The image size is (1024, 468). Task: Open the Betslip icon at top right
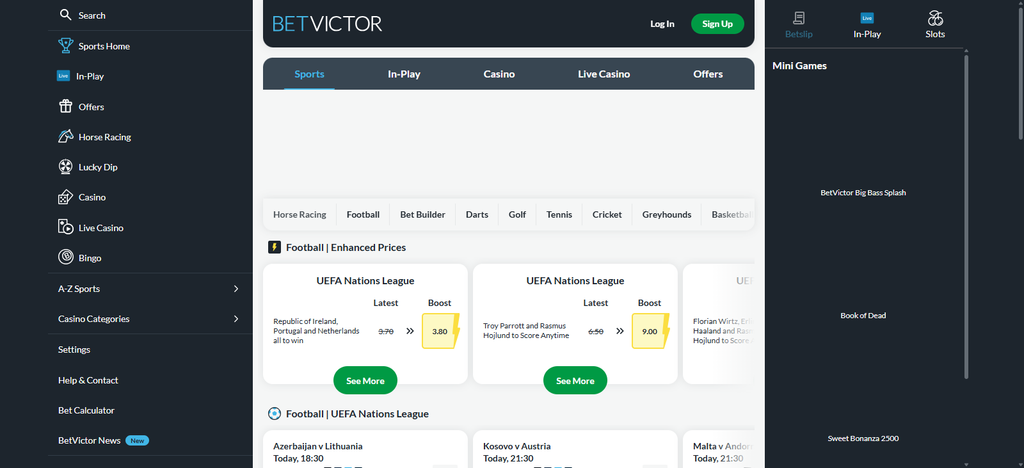click(x=799, y=19)
